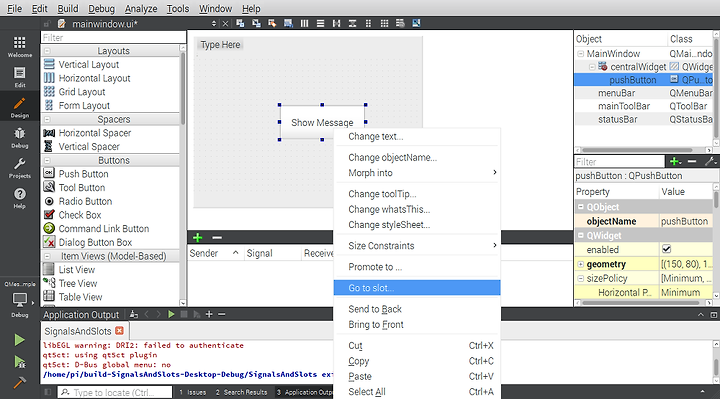Open the Build menu
The image size is (720, 399).
(x=68, y=9)
